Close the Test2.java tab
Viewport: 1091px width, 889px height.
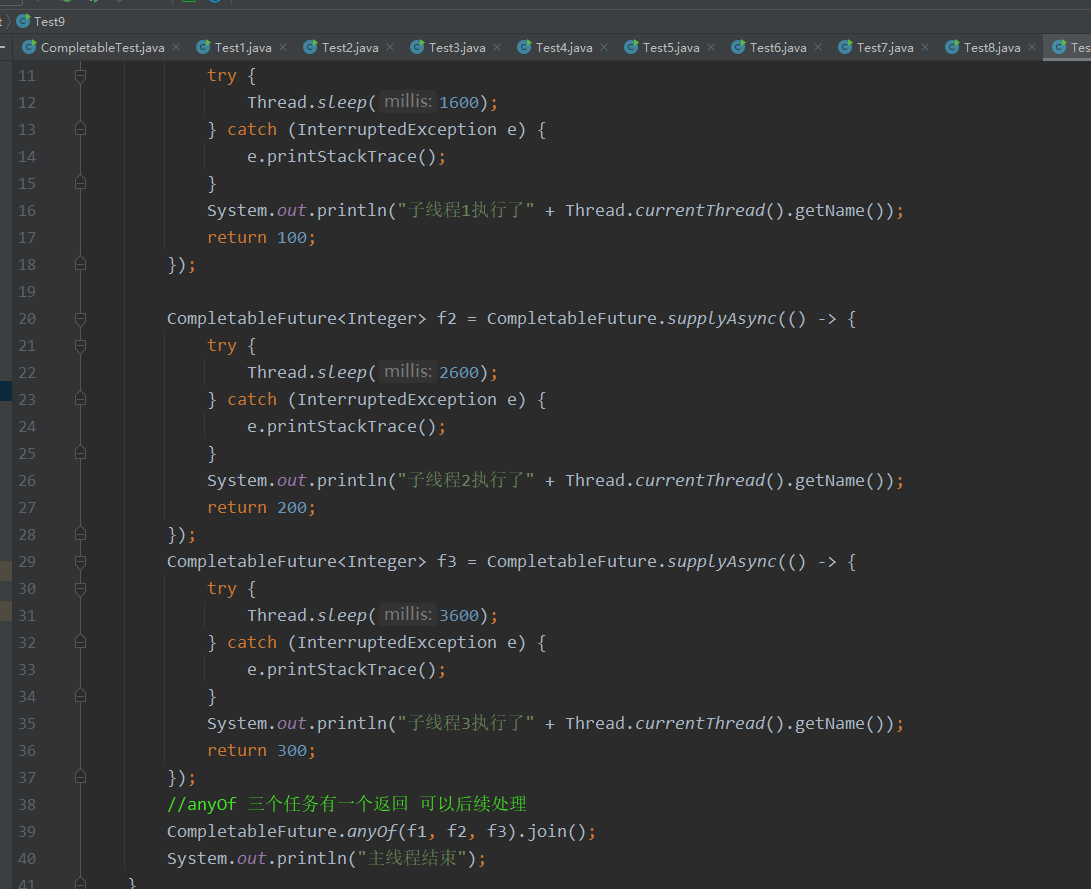(x=390, y=47)
